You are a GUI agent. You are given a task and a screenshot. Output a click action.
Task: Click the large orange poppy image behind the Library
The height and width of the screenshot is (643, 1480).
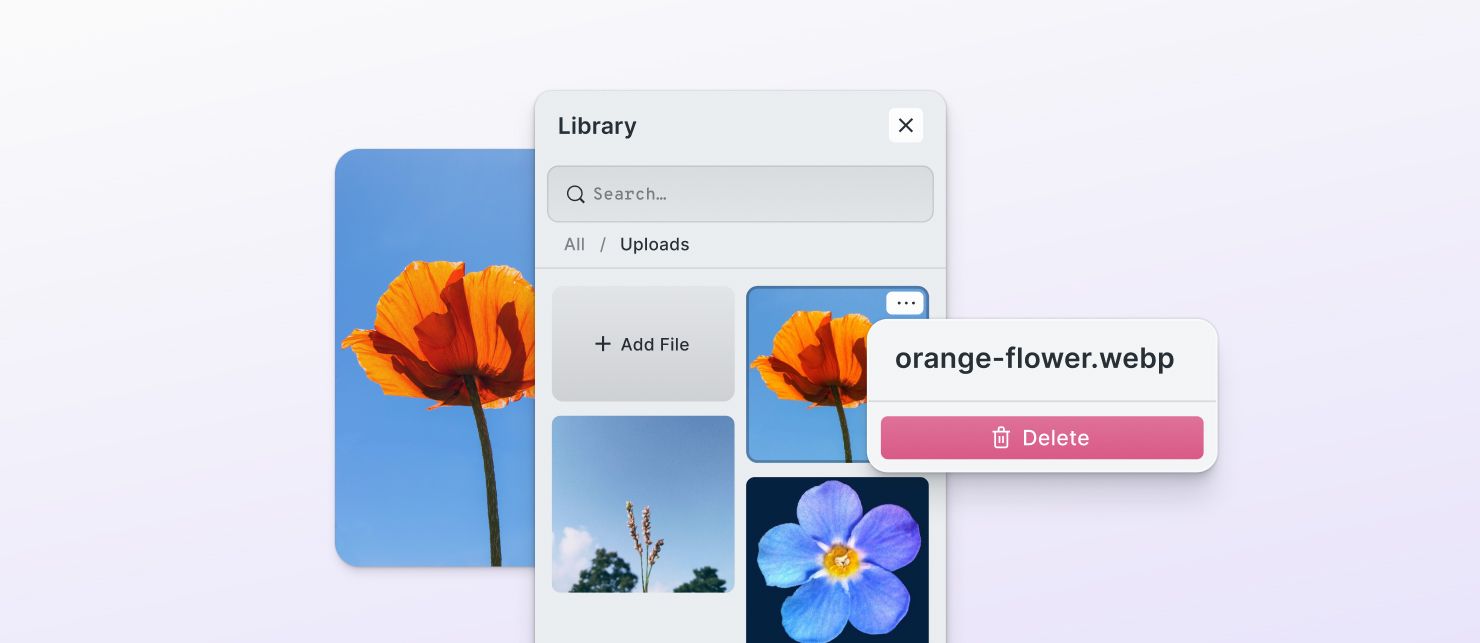point(435,358)
